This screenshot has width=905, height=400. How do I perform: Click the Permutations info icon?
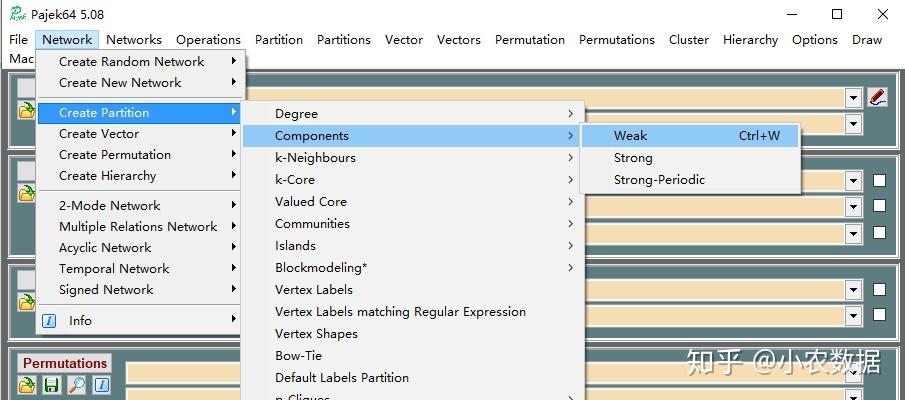point(101,385)
